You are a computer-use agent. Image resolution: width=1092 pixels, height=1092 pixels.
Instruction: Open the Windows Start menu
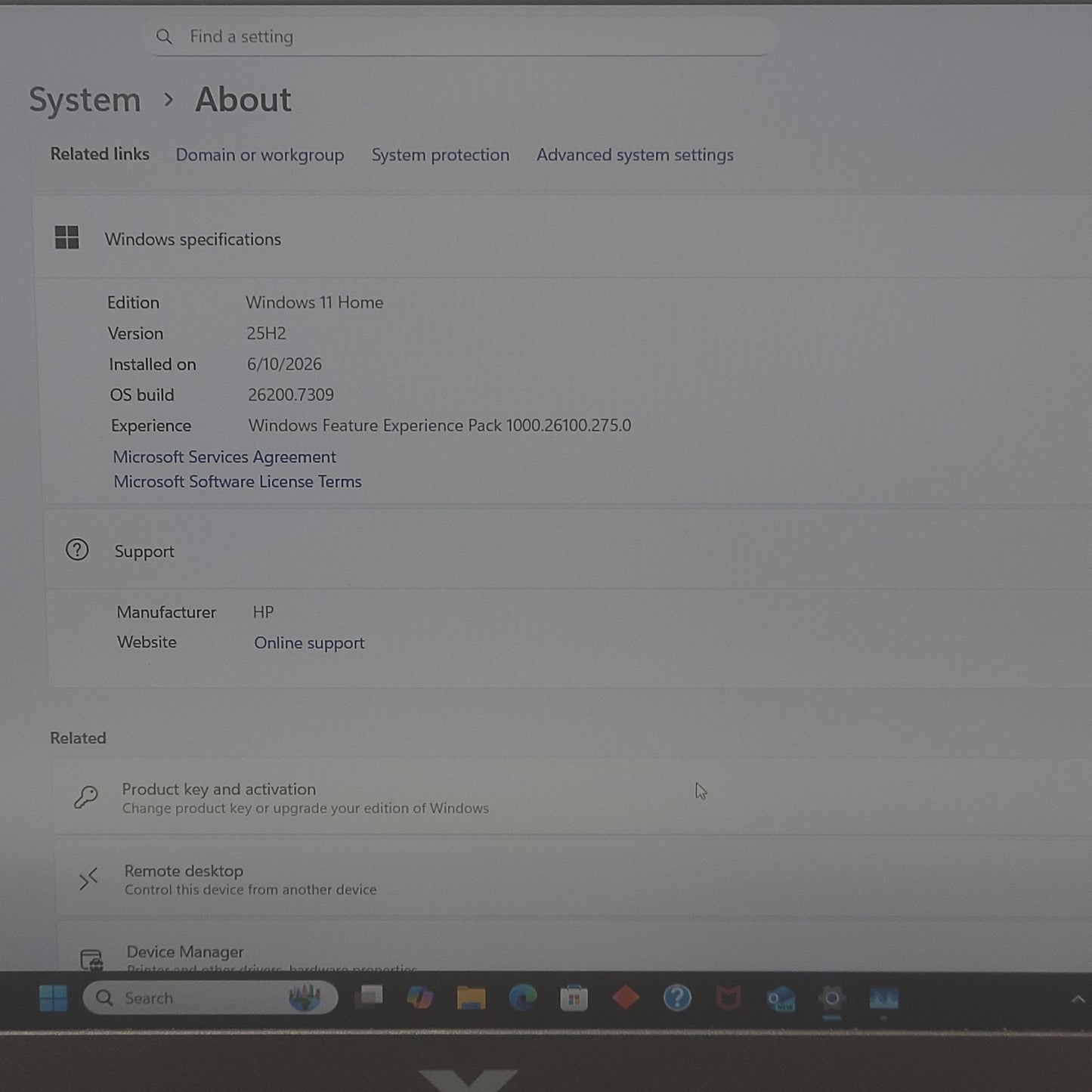click(x=53, y=998)
